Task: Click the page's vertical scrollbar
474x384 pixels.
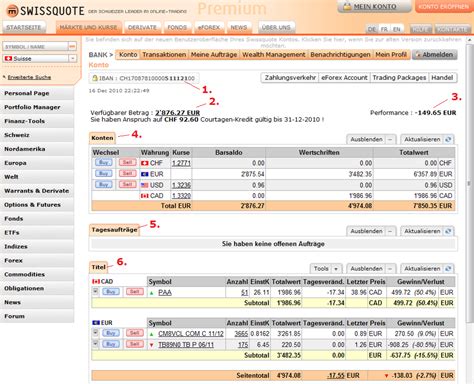Action: point(470,183)
